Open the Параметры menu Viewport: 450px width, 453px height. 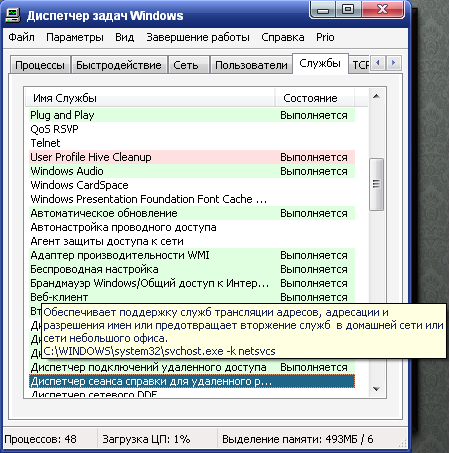[x=75, y=37]
